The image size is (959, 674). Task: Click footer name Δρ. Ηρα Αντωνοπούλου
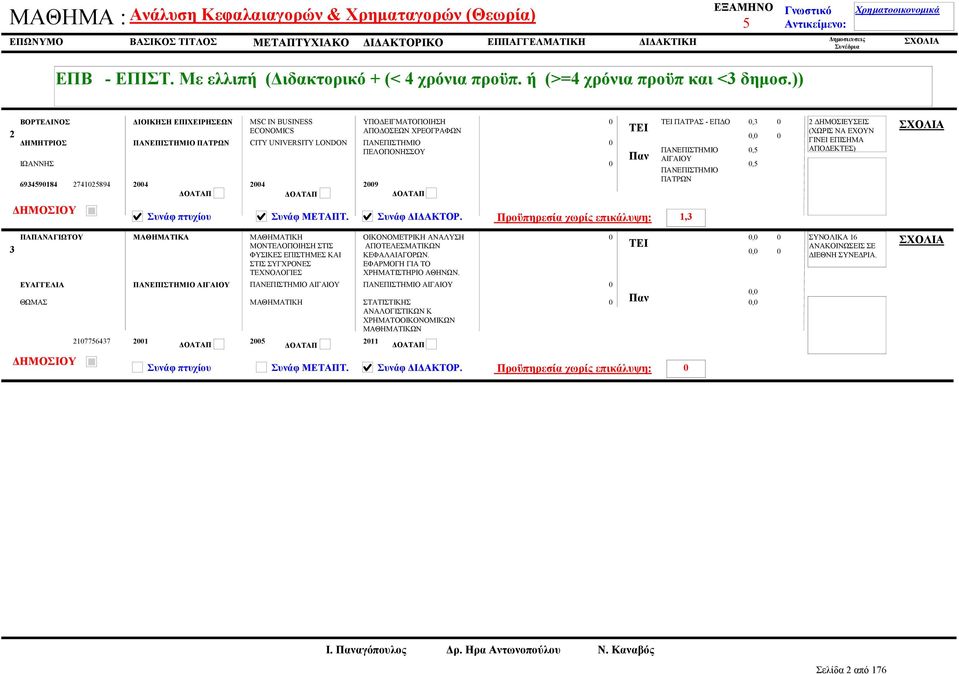pos(503,650)
